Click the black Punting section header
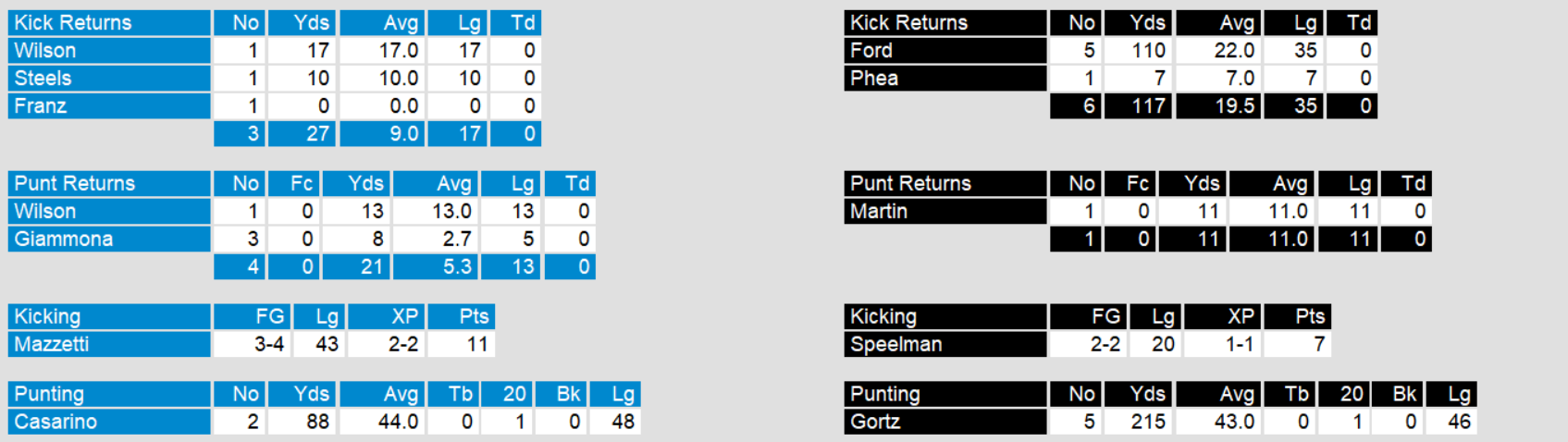The height and width of the screenshot is (442, 1568). pyautogui.click(x=945, y=394)
